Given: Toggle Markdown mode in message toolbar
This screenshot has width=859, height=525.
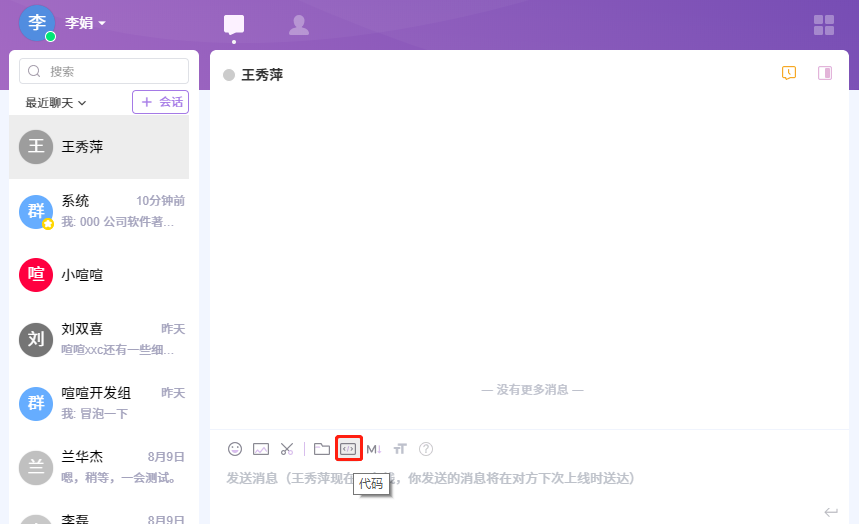Looking at the screenshot, I should [x=374, y=449].
